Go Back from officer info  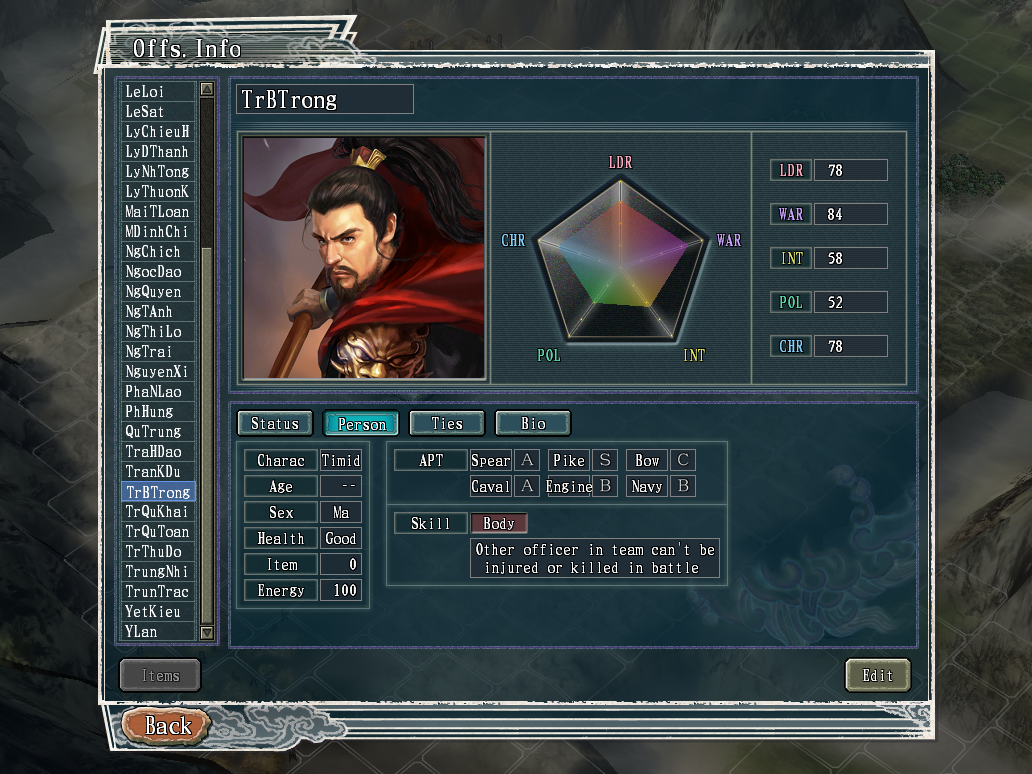coord(167,725)
